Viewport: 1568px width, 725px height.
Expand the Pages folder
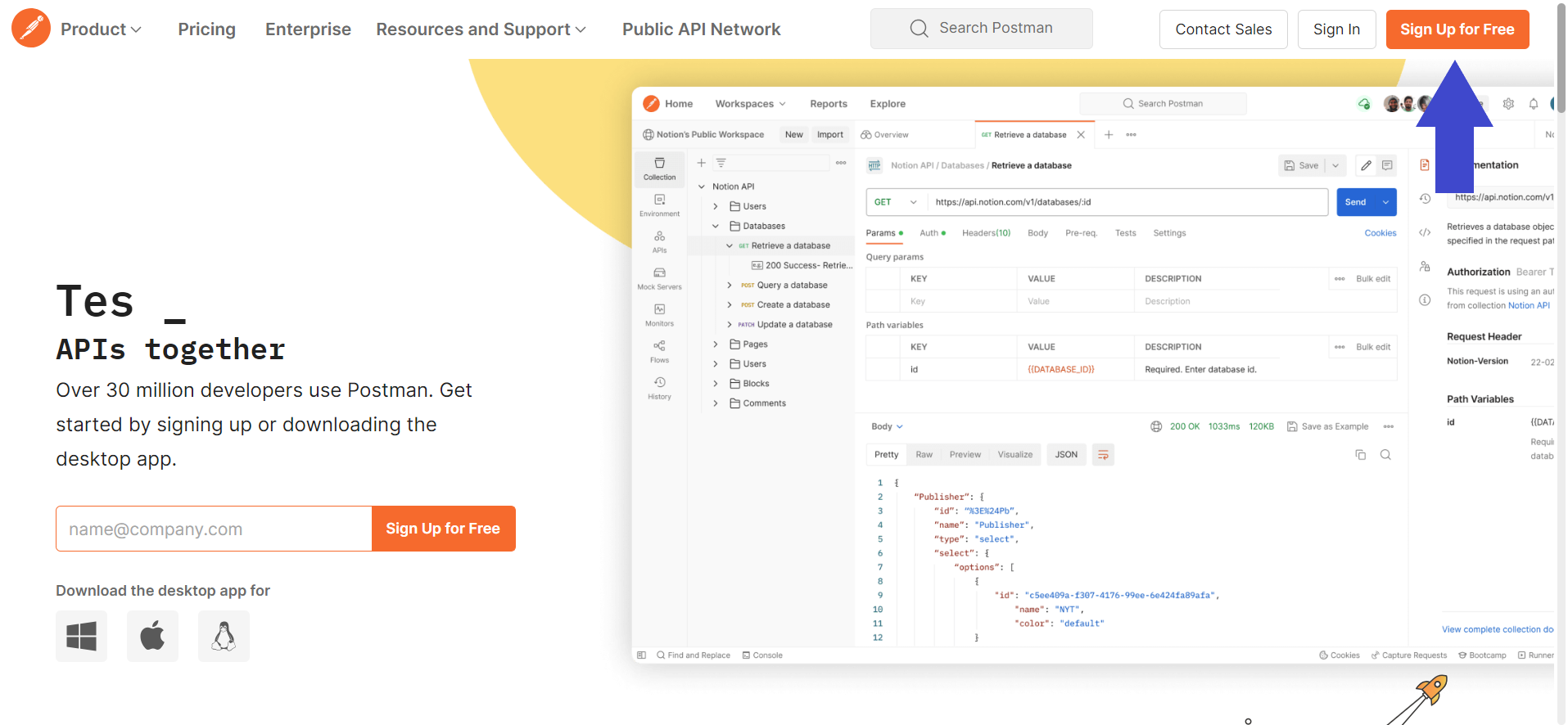(x=716, y=344)
